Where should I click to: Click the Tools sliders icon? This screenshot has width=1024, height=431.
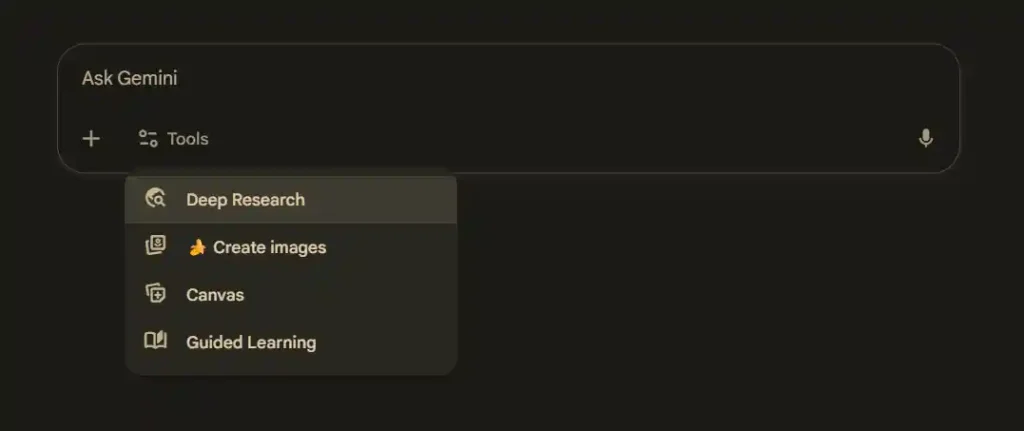coord(148,139)
